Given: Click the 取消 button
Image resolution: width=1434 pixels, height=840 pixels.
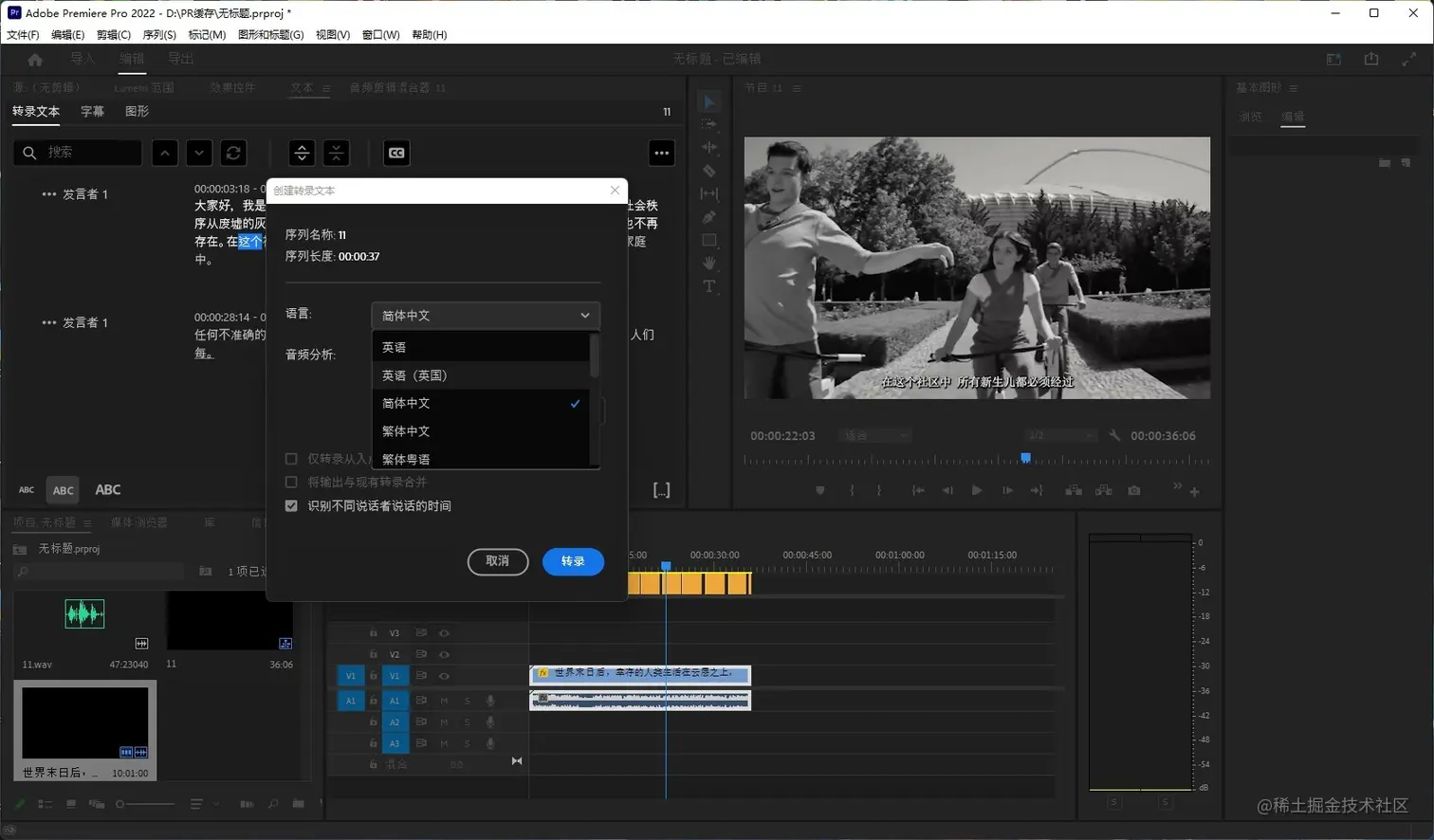Looking at the screenshot, I should [498, 561].
